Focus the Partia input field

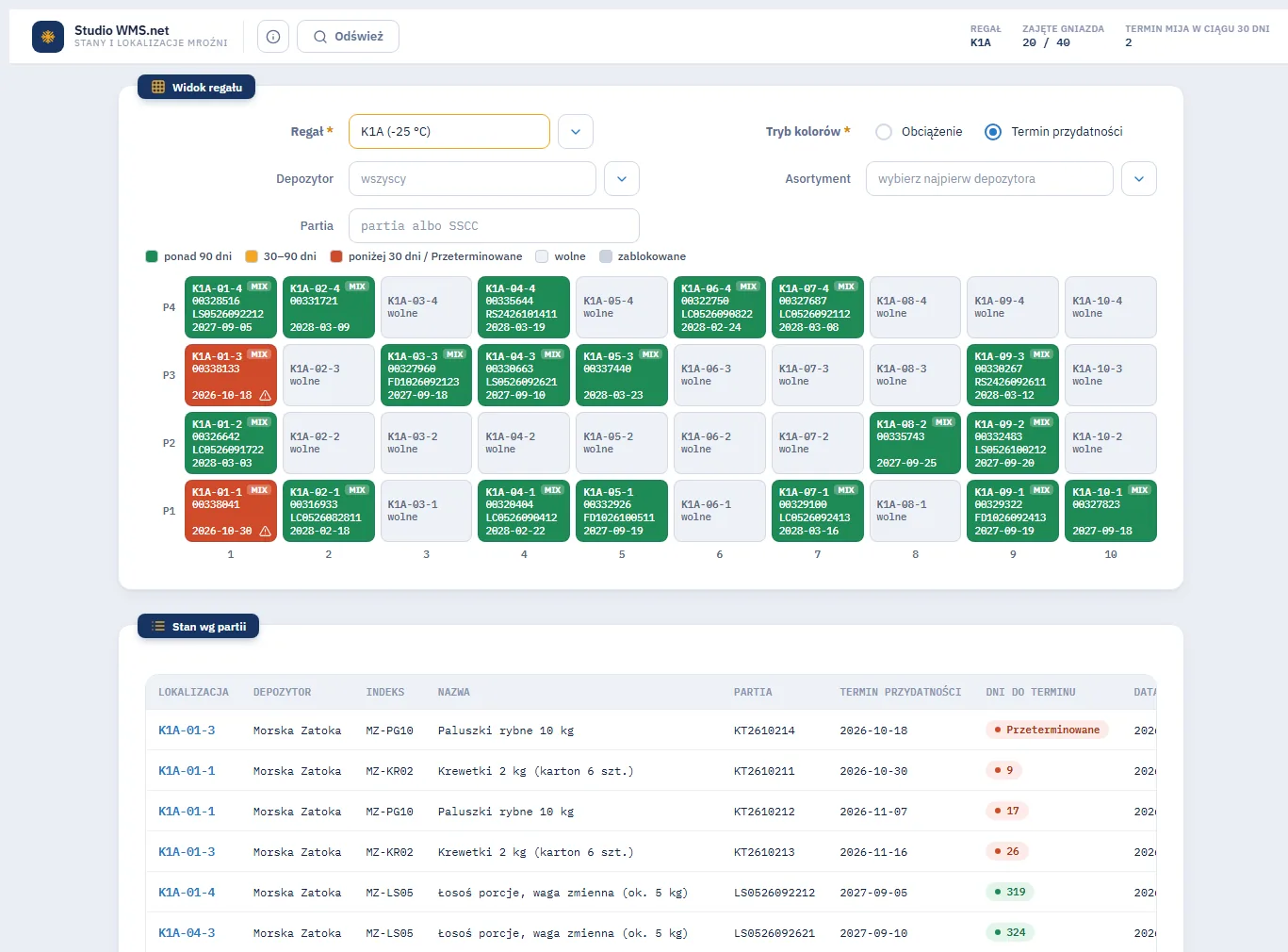click(494, 226)
